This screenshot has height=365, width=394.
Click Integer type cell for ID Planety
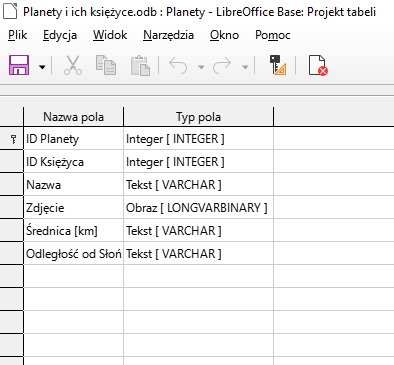click(198, 139)
